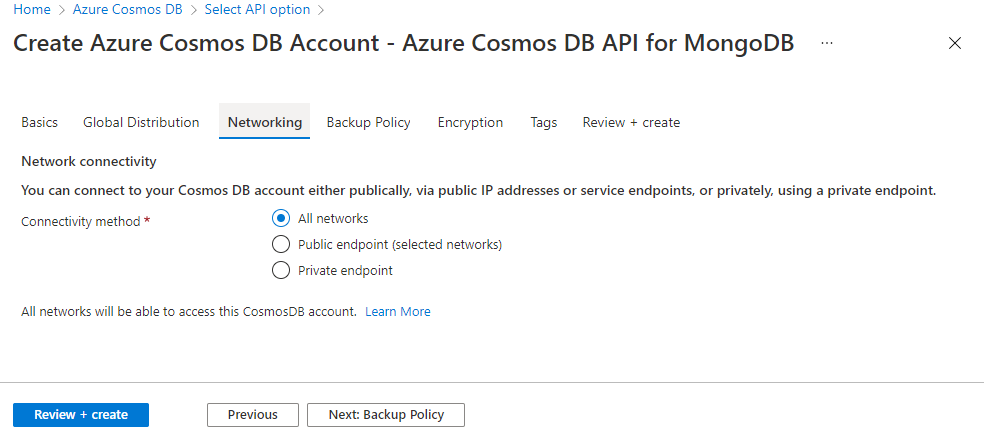
Task: Click the Network connectivity heading text
Action: (88, 161)
